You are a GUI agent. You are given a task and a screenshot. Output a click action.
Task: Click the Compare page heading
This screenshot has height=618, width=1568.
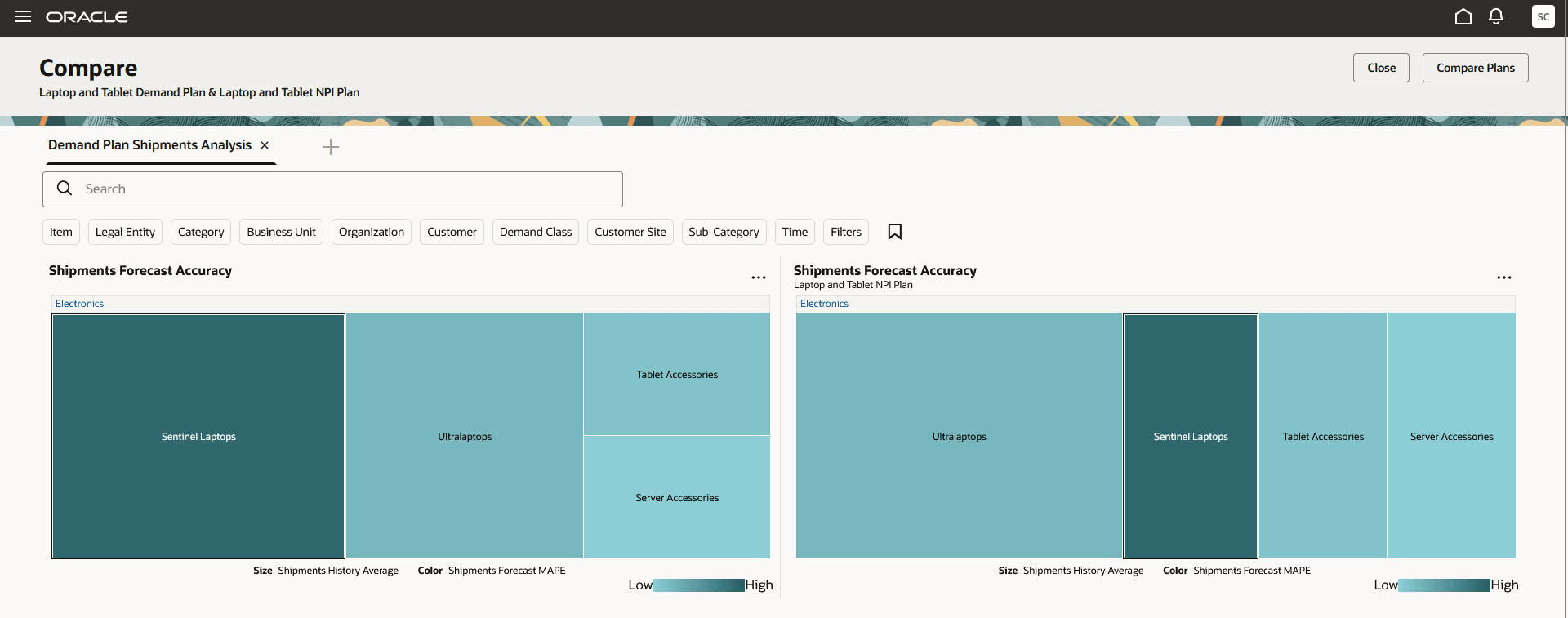click(x=88, y=68)
